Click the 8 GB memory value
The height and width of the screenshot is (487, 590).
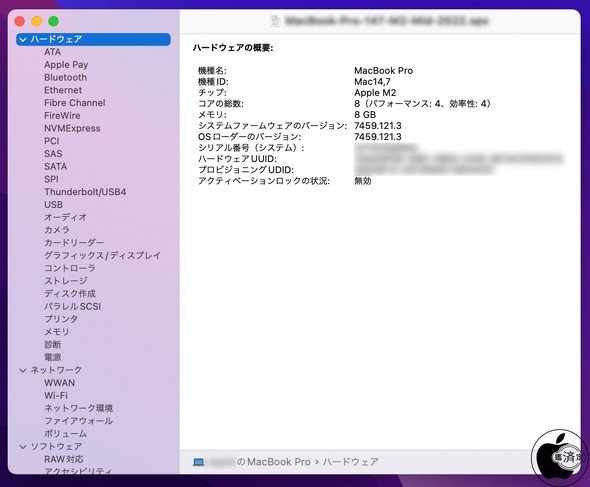click(x=365, y=115)
